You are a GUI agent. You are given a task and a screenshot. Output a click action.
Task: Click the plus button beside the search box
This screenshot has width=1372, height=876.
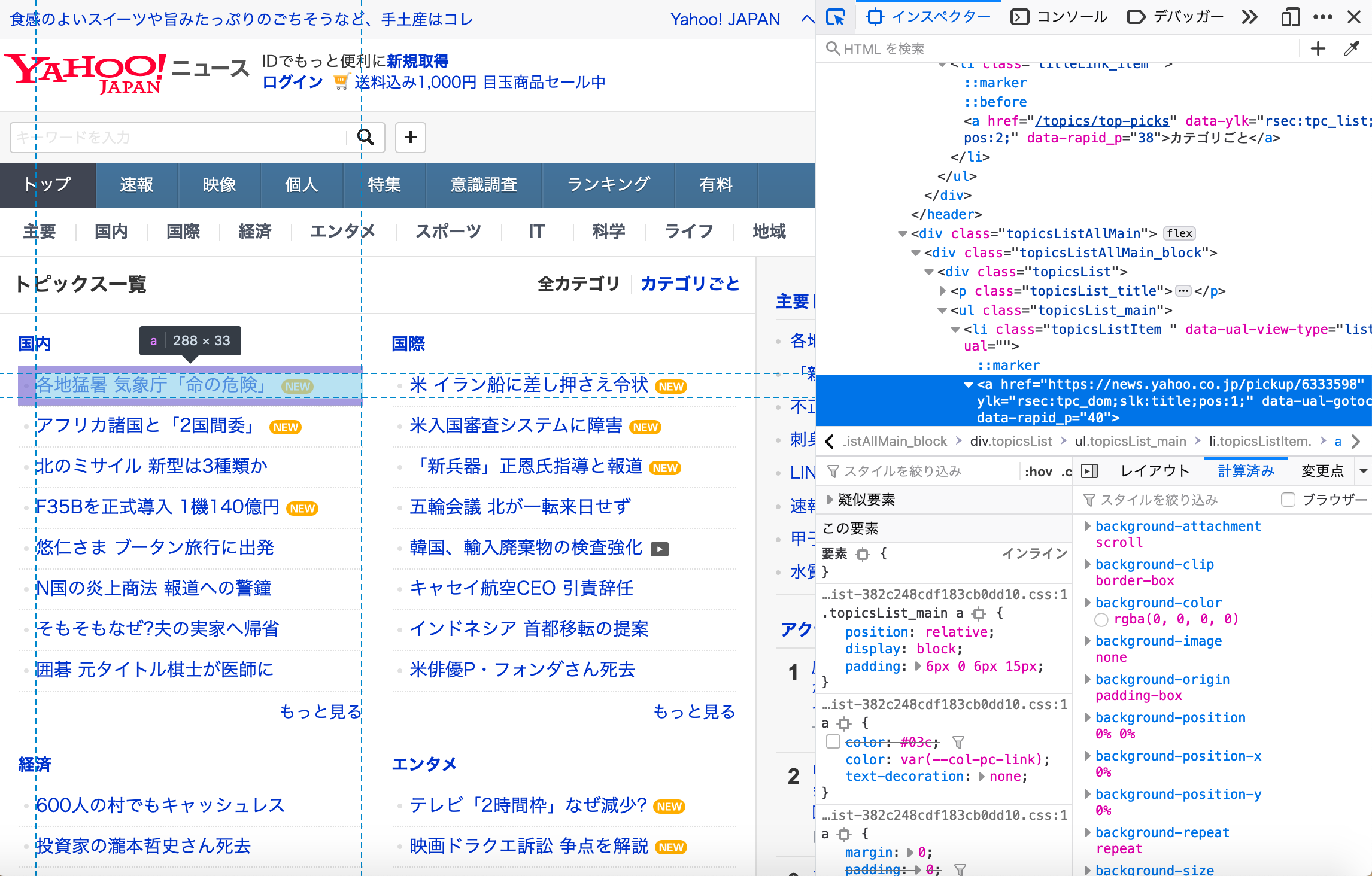[x=411, y=138]
